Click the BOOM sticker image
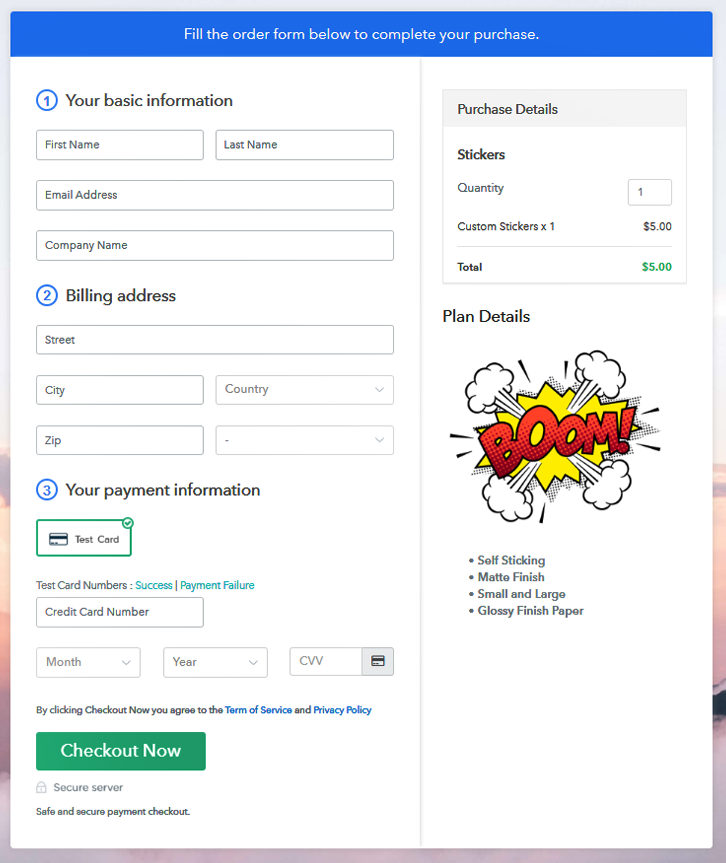The width and height of the screenshot is (726, 863). 555,436
